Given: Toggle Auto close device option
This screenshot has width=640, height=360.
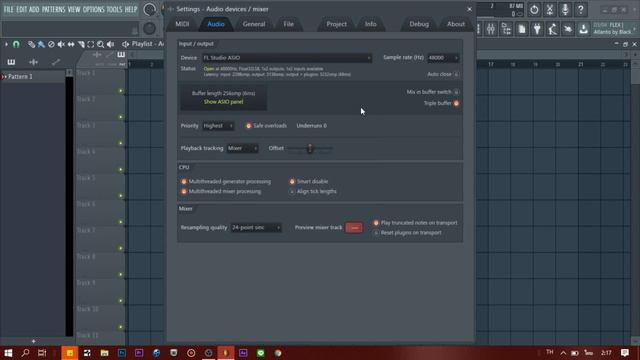Looking at the screenshot, I should 456,74.
